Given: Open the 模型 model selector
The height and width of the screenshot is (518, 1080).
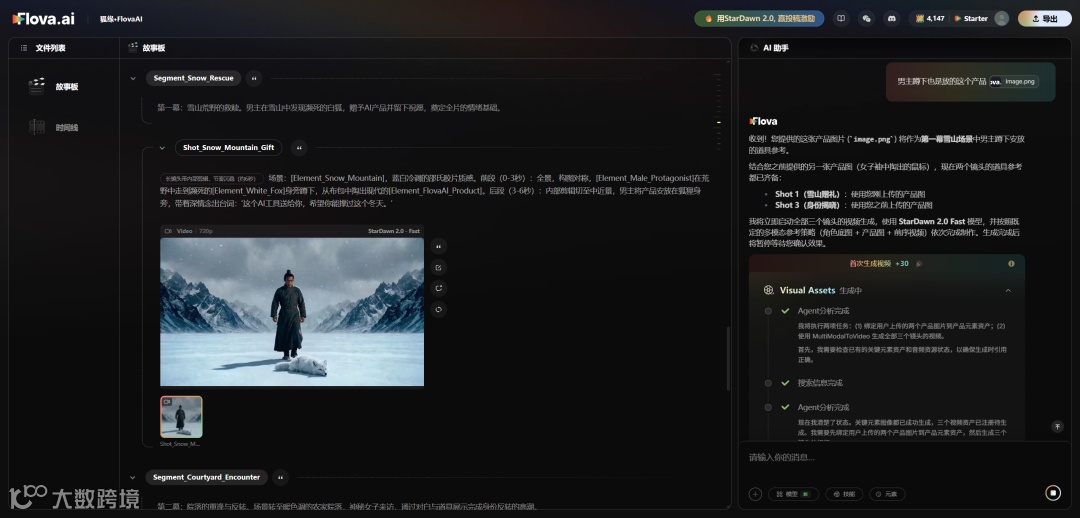Looking at the screenshot, I should [x=793, y=494].
